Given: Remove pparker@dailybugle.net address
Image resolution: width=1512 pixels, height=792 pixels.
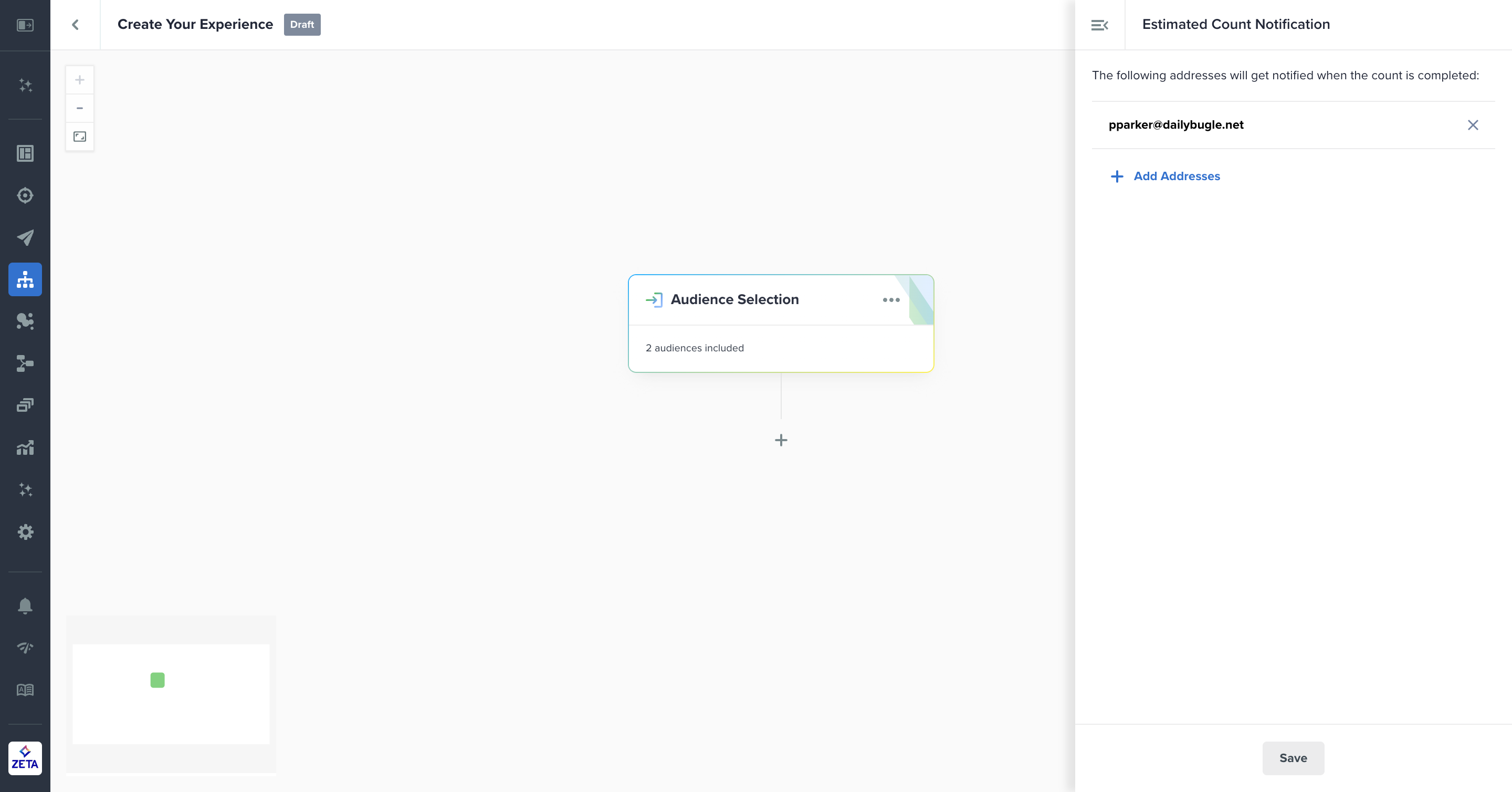Looking at the screenshot, I should tap(1473, 125).
